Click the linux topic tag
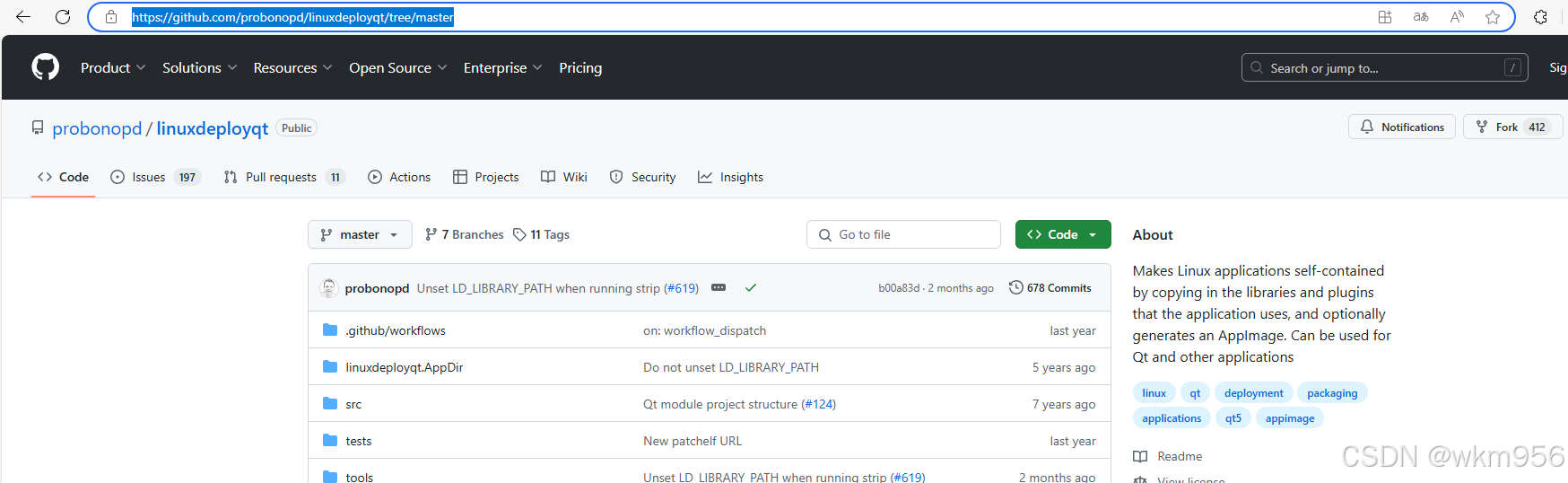The height and width of the screenshot is (483, 1568). 1154,392
